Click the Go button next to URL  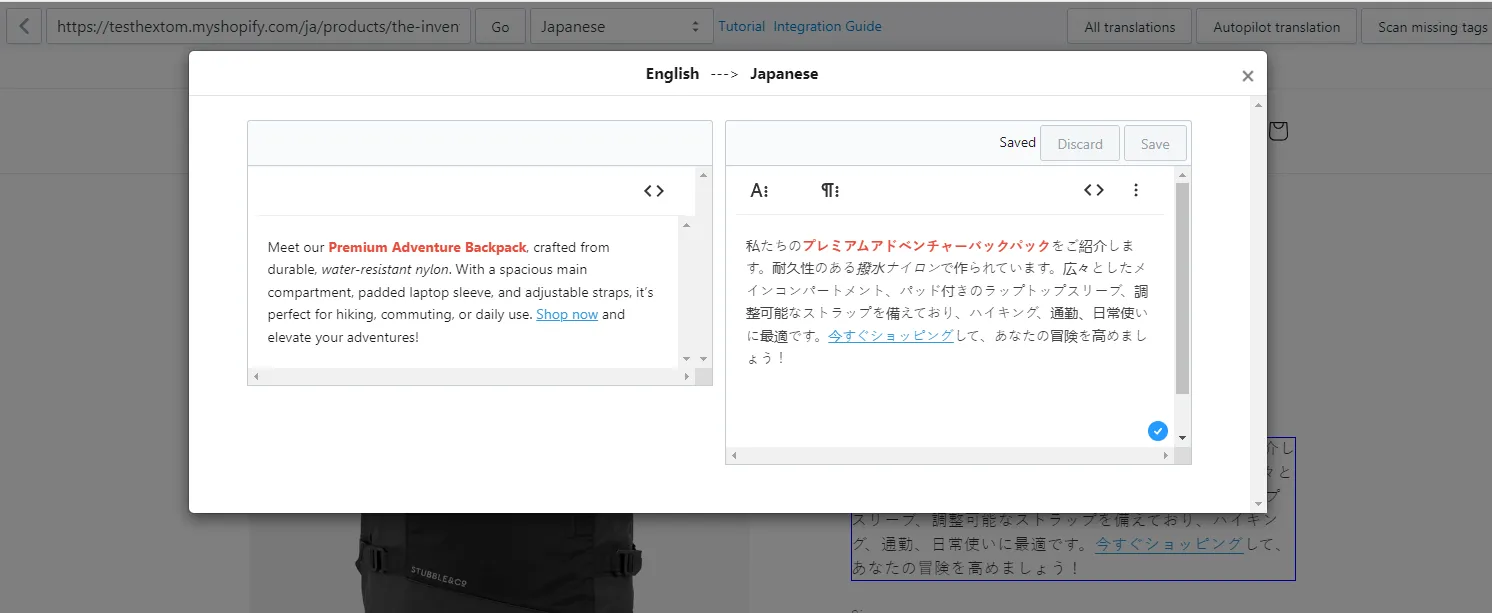500,27
